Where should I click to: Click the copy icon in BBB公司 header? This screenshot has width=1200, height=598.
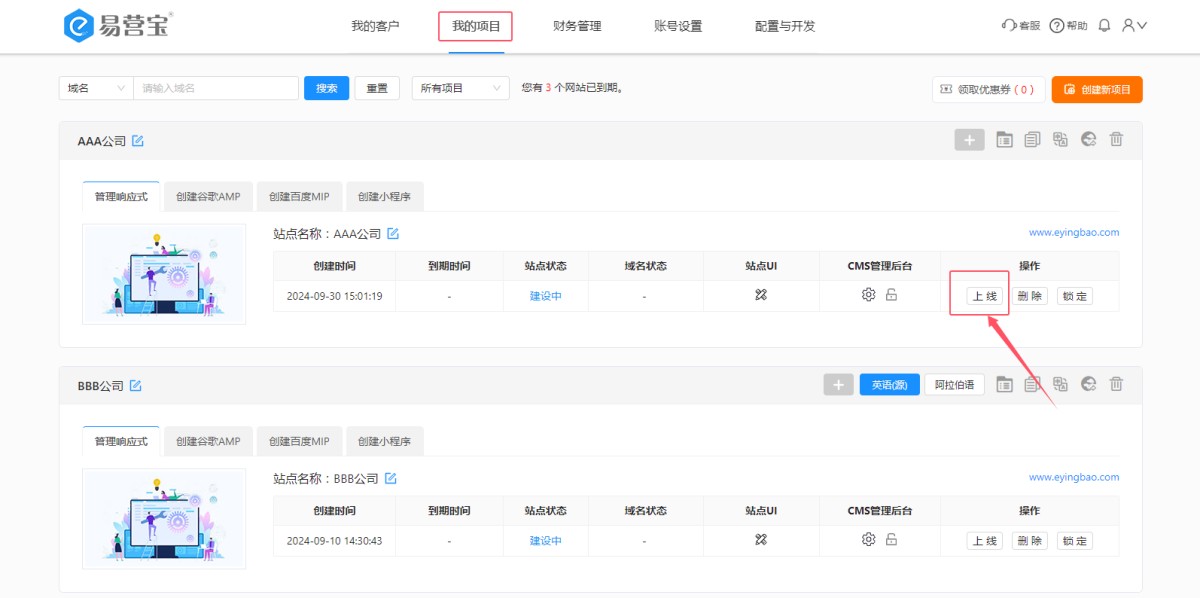click(1032, 384)
